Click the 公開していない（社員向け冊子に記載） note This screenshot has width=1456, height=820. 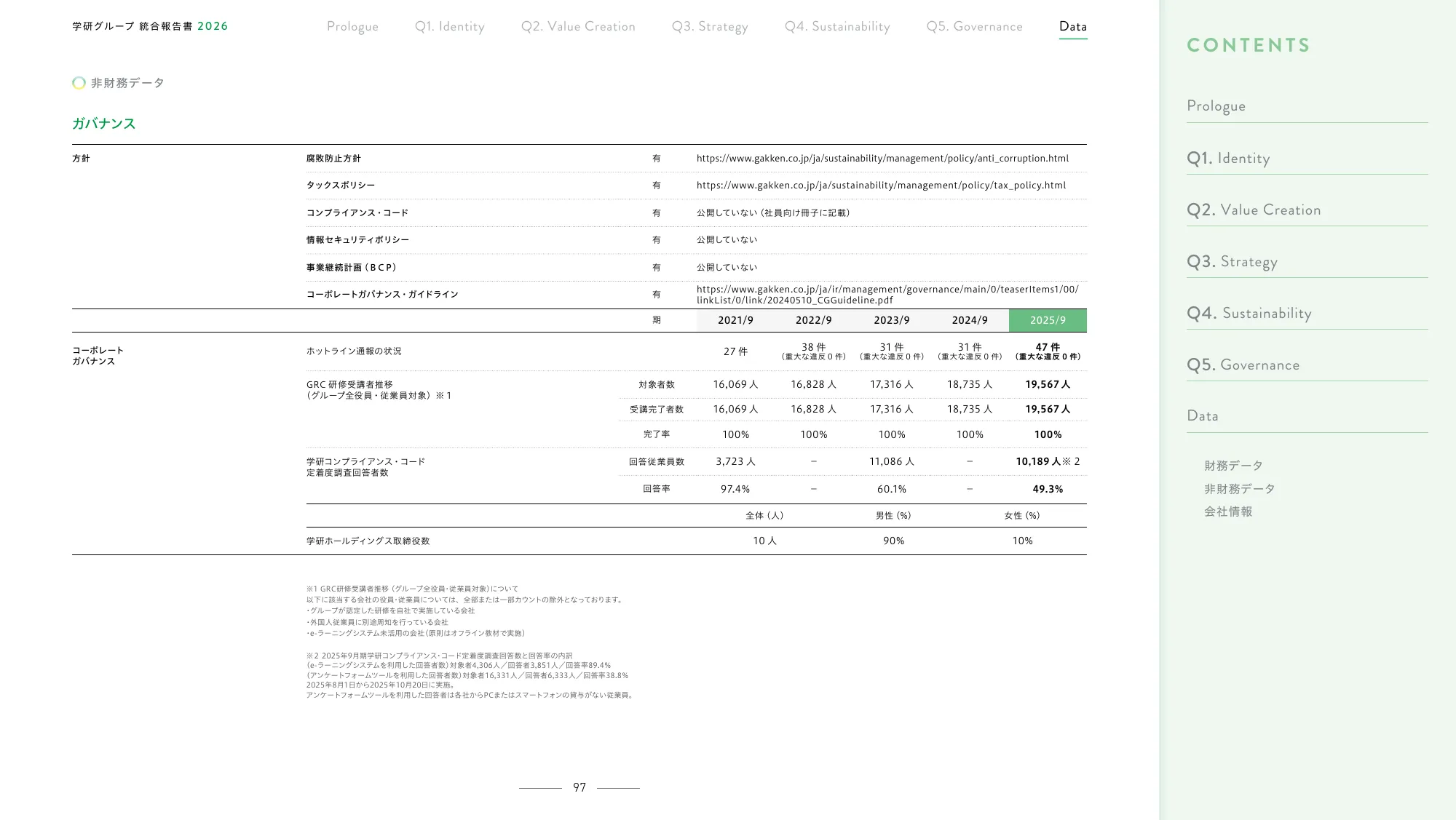point(773,213)
